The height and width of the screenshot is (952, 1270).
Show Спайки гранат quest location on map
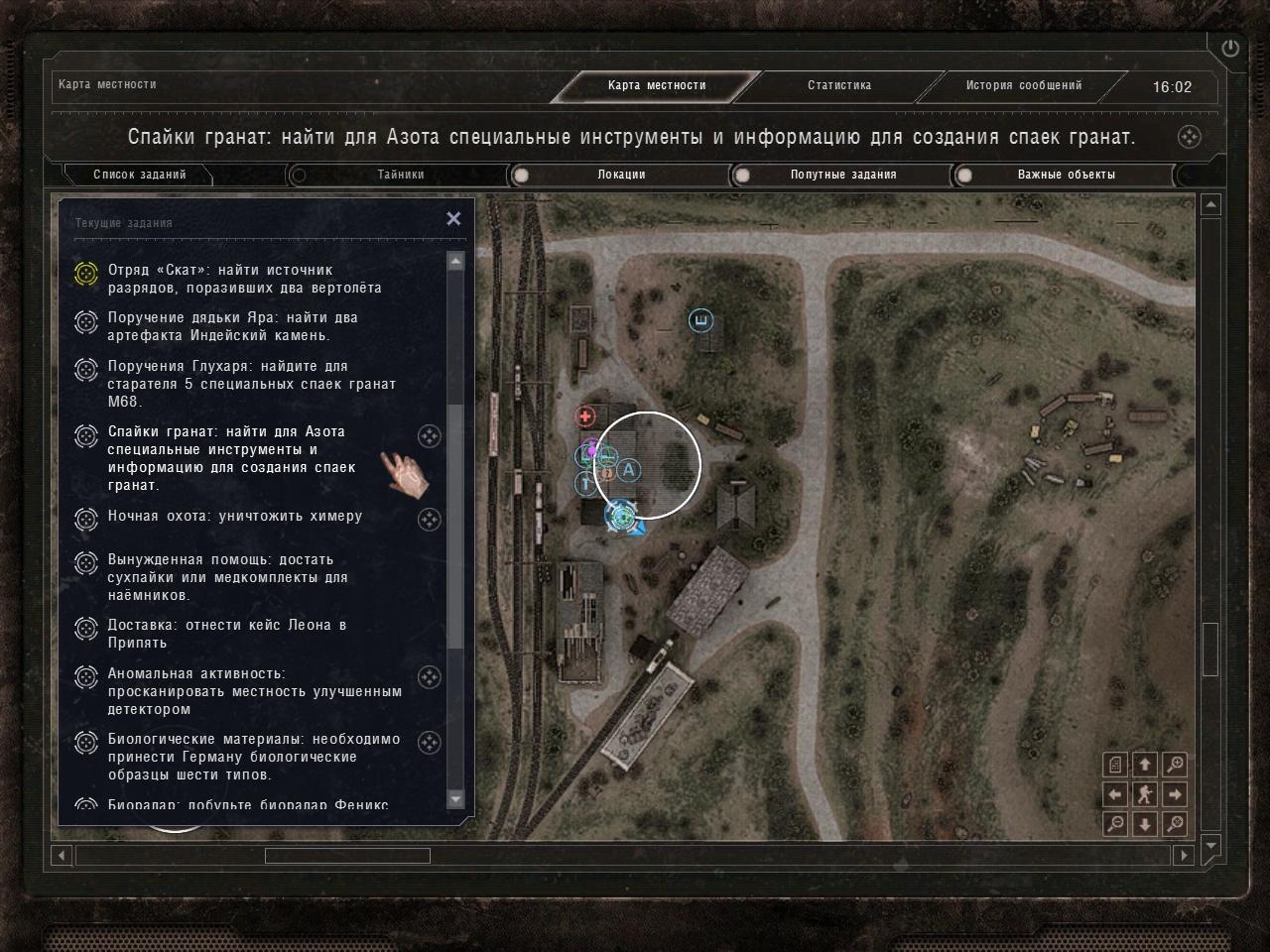[429, 436]
